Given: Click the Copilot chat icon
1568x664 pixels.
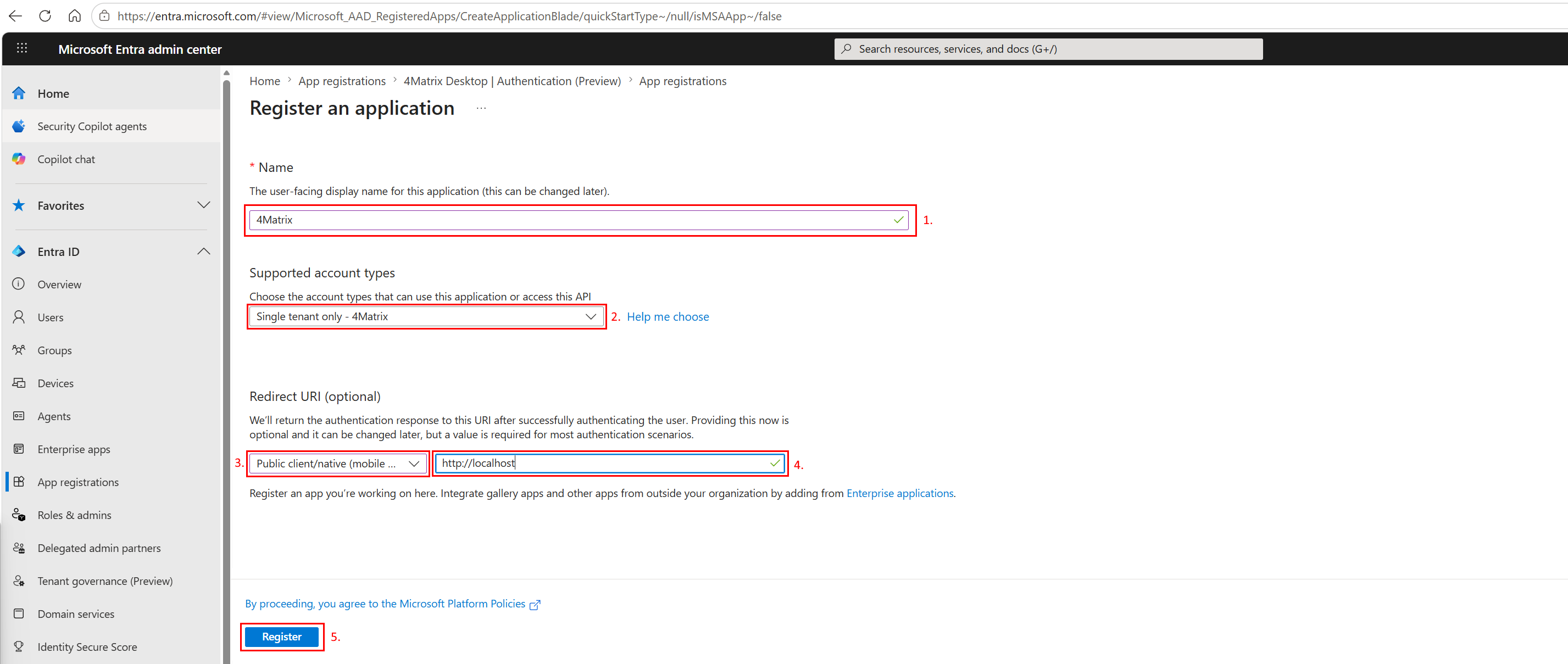Looking at the screenshot, I should [19, 159].
